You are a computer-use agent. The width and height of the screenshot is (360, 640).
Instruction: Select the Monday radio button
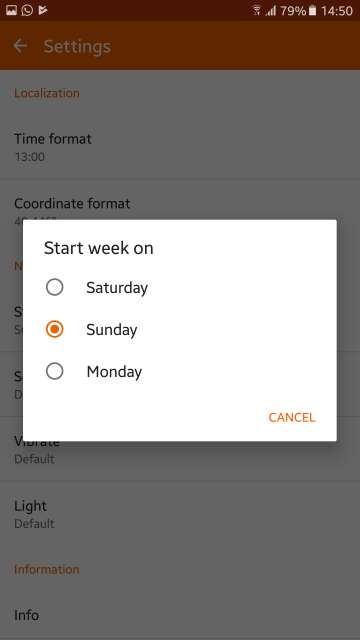coord(54,371)
